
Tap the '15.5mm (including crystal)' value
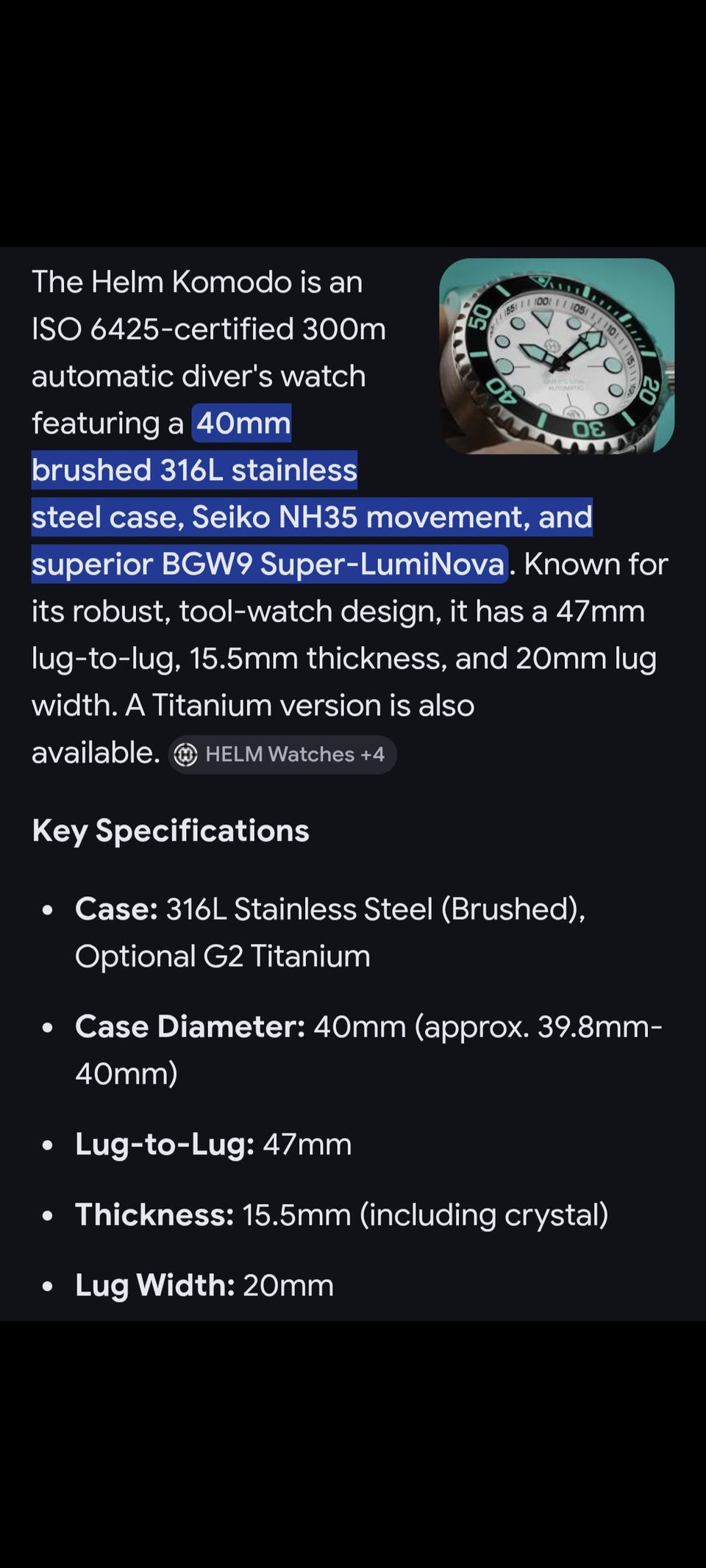[425, 1215]
